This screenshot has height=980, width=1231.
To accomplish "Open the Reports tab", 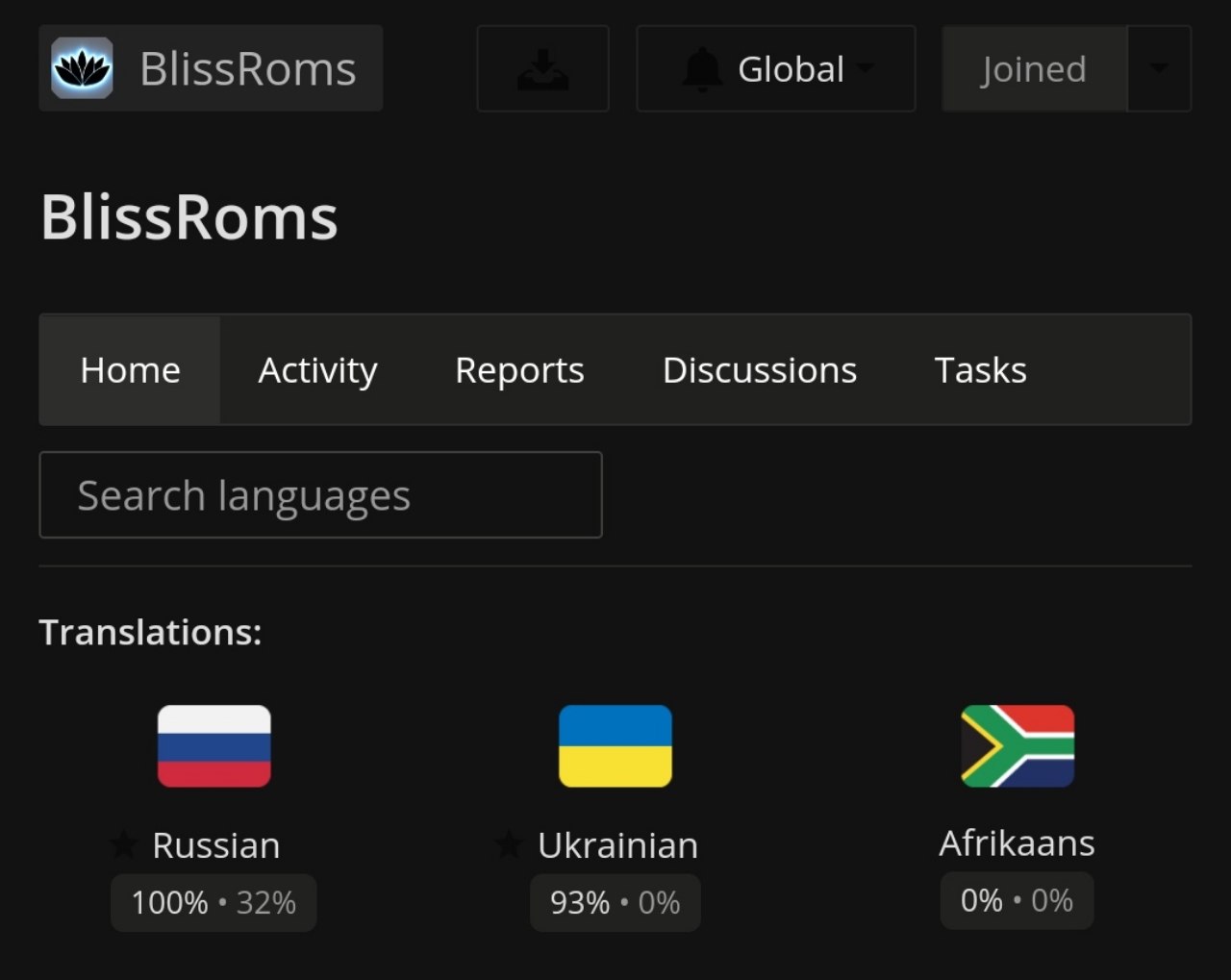I will [519, 370].
